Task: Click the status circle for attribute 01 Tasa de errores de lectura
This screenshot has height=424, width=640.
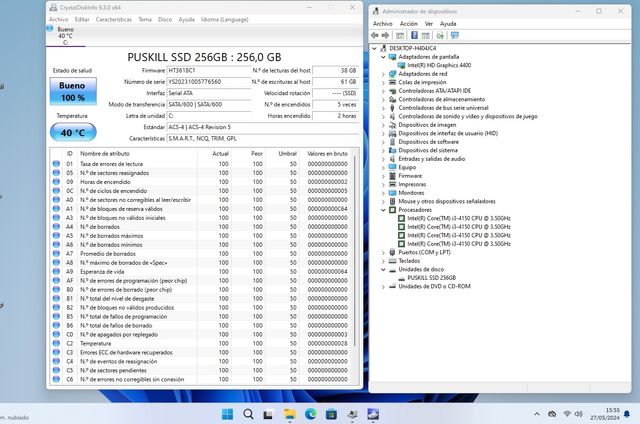Action: point(56,164)
